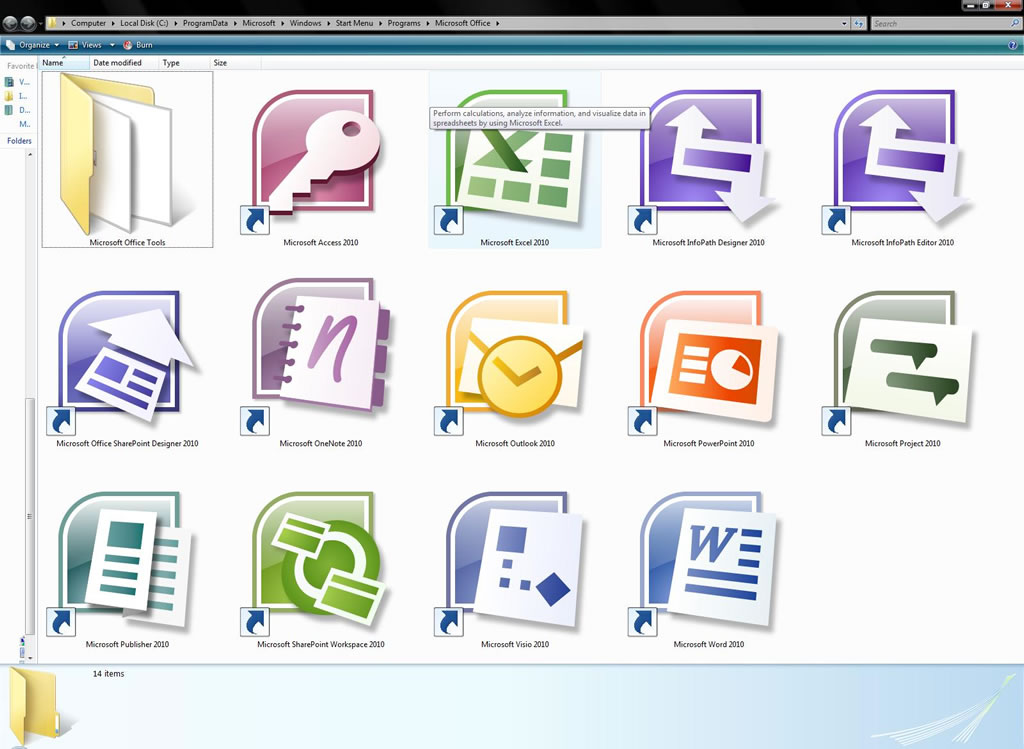Expand the arrow after Programs breadcrumb
This screenshot has width=1024, height=749.
(428, 23)
